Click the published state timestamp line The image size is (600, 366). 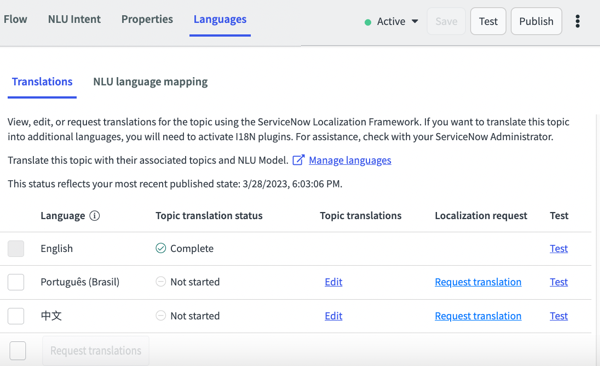click(175, 184)
